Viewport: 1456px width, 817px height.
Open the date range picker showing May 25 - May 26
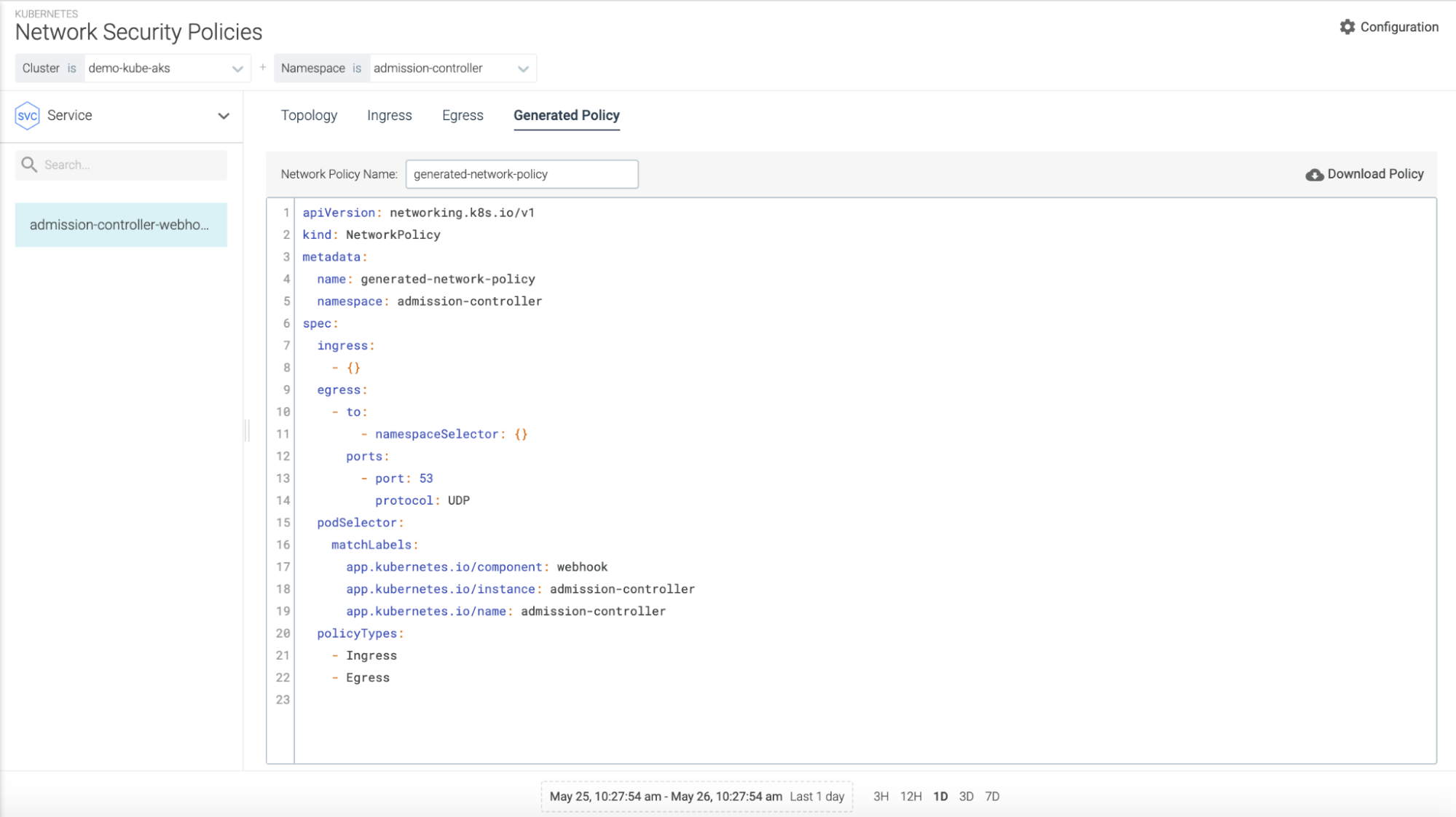coord(697,797)
